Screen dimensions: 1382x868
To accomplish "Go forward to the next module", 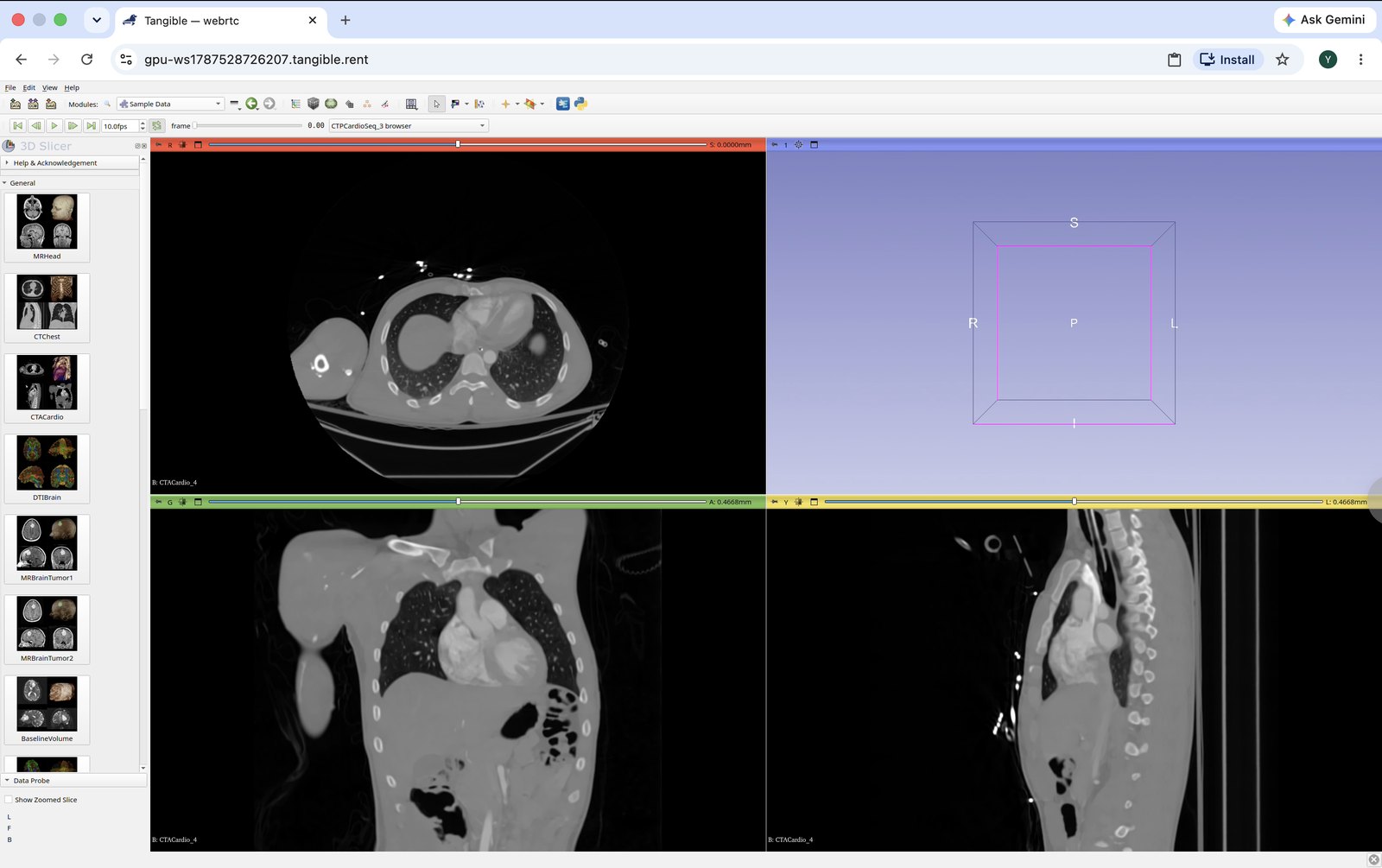I will [269, 104].
